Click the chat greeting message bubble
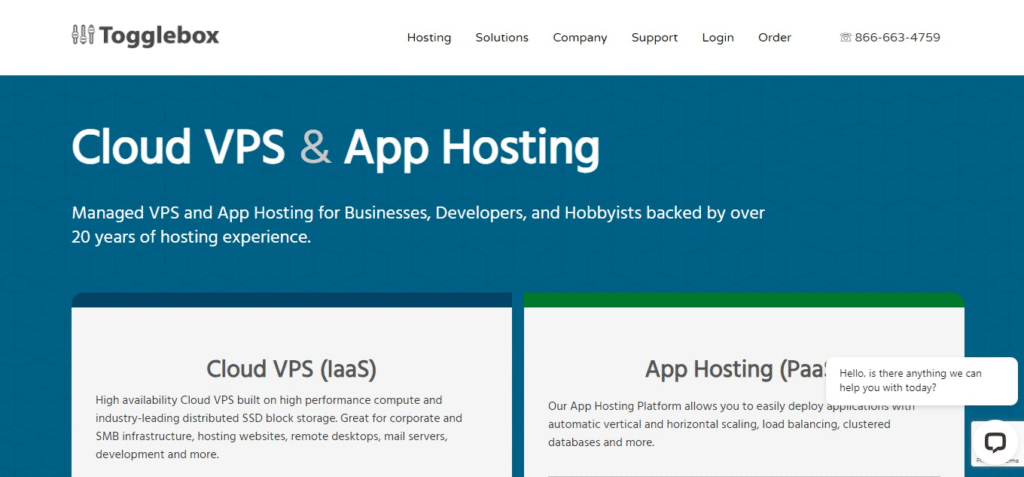Viewport: 1024px width, 477px height. tap(921, 381)
